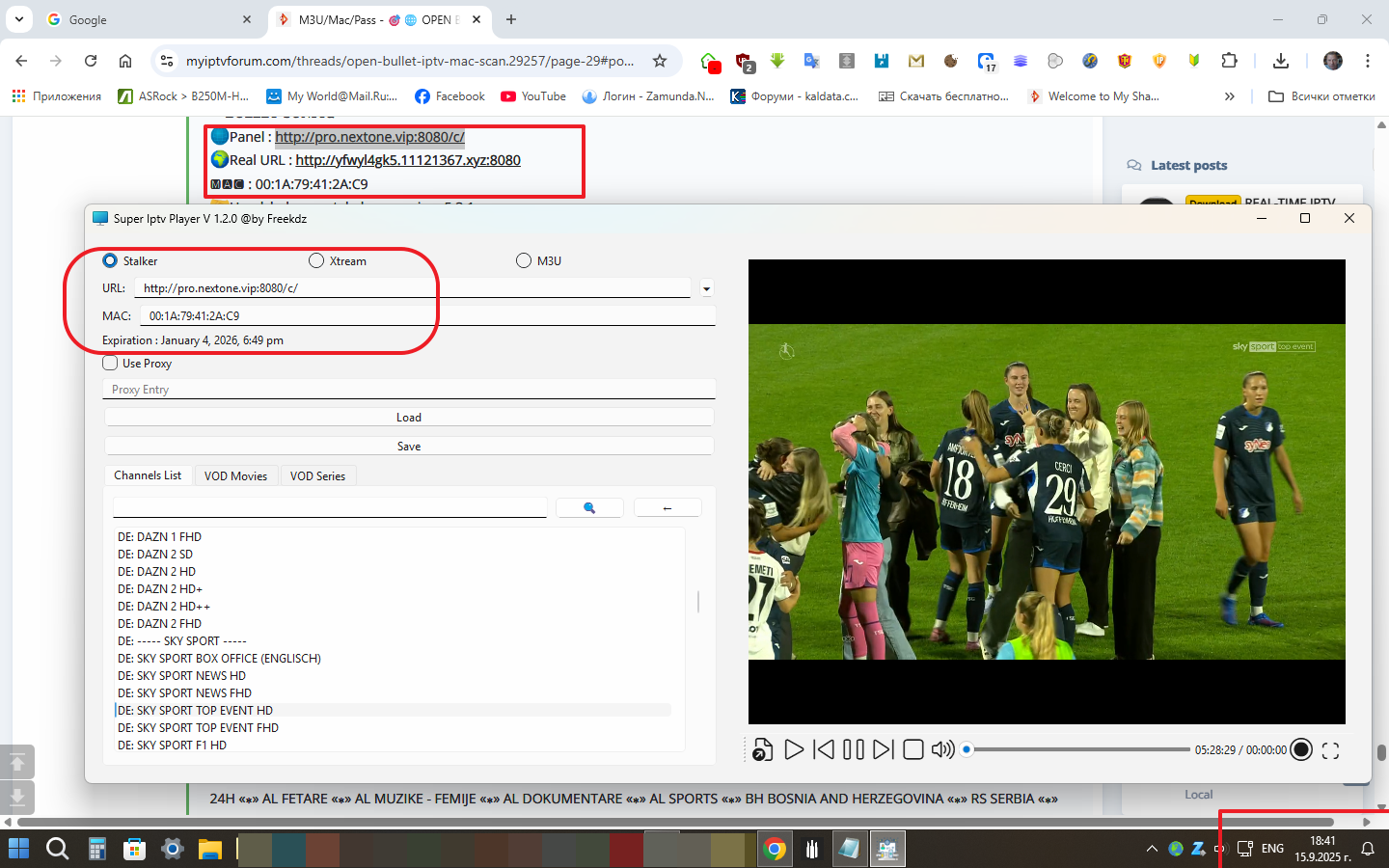1389x868 pixels.
Task: Open the Всички отметки bookmarks folder
Action: [1321, 96]
